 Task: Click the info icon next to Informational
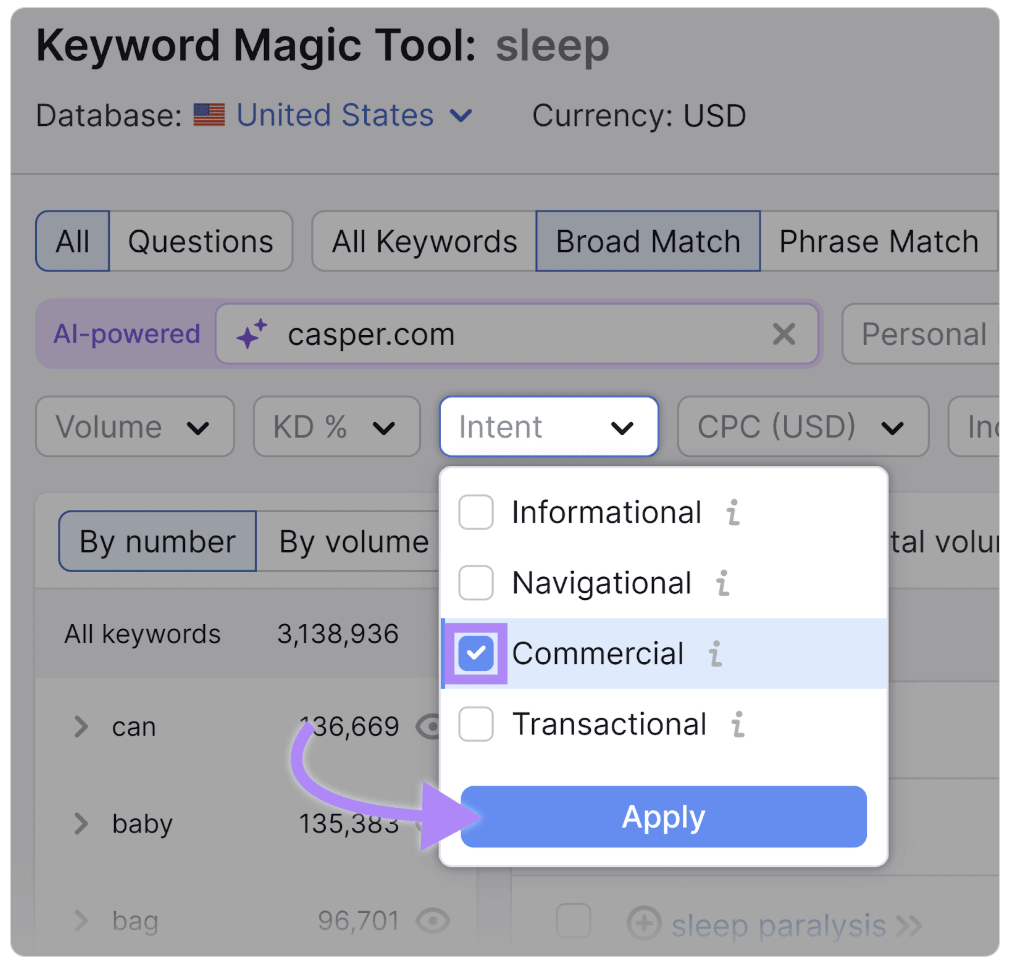(x=733, y=513)
